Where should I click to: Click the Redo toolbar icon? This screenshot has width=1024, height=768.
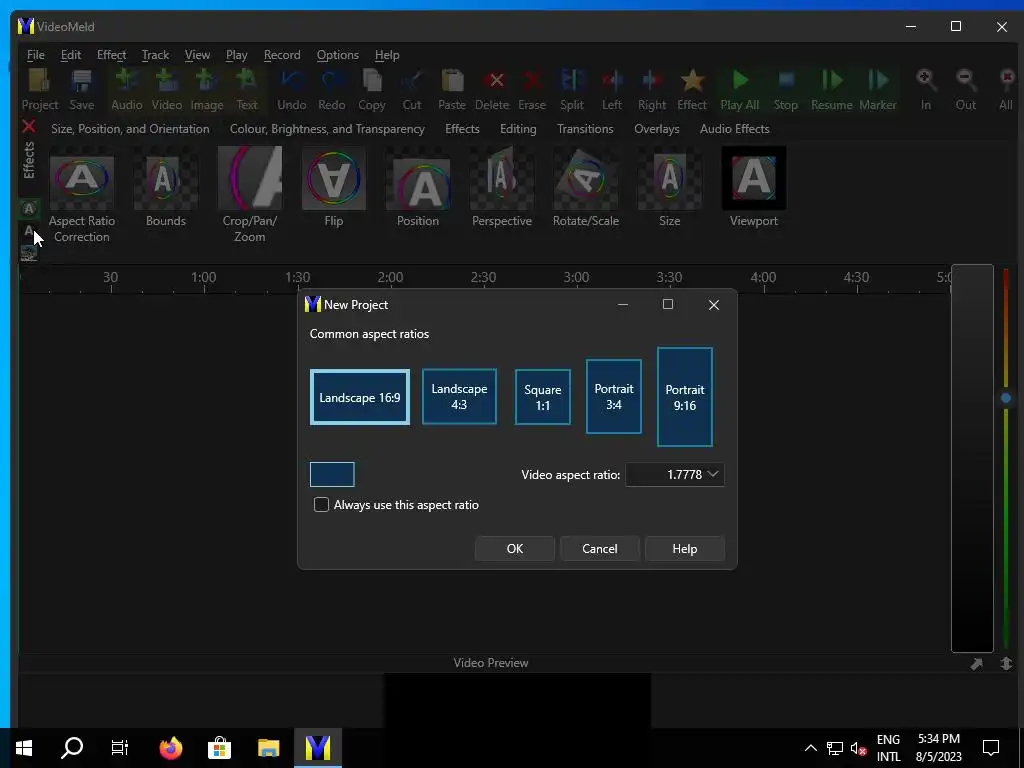click(x=332, y=89)
